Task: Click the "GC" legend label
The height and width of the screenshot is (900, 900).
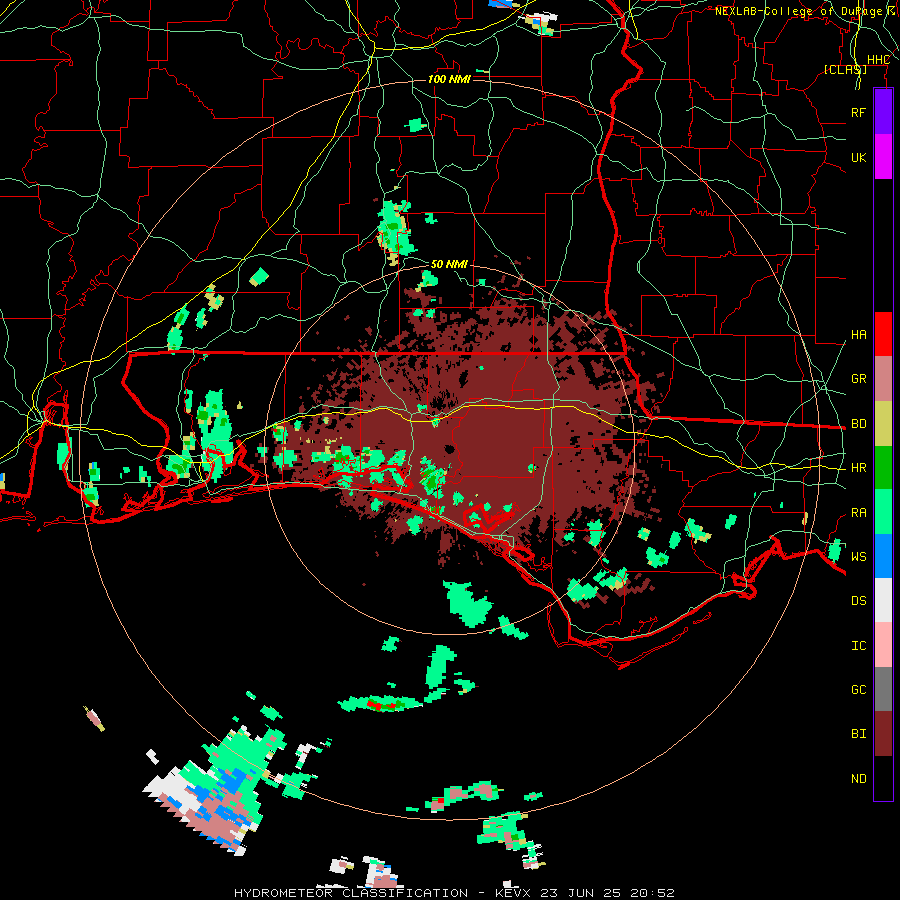Action: pos(858,690)
